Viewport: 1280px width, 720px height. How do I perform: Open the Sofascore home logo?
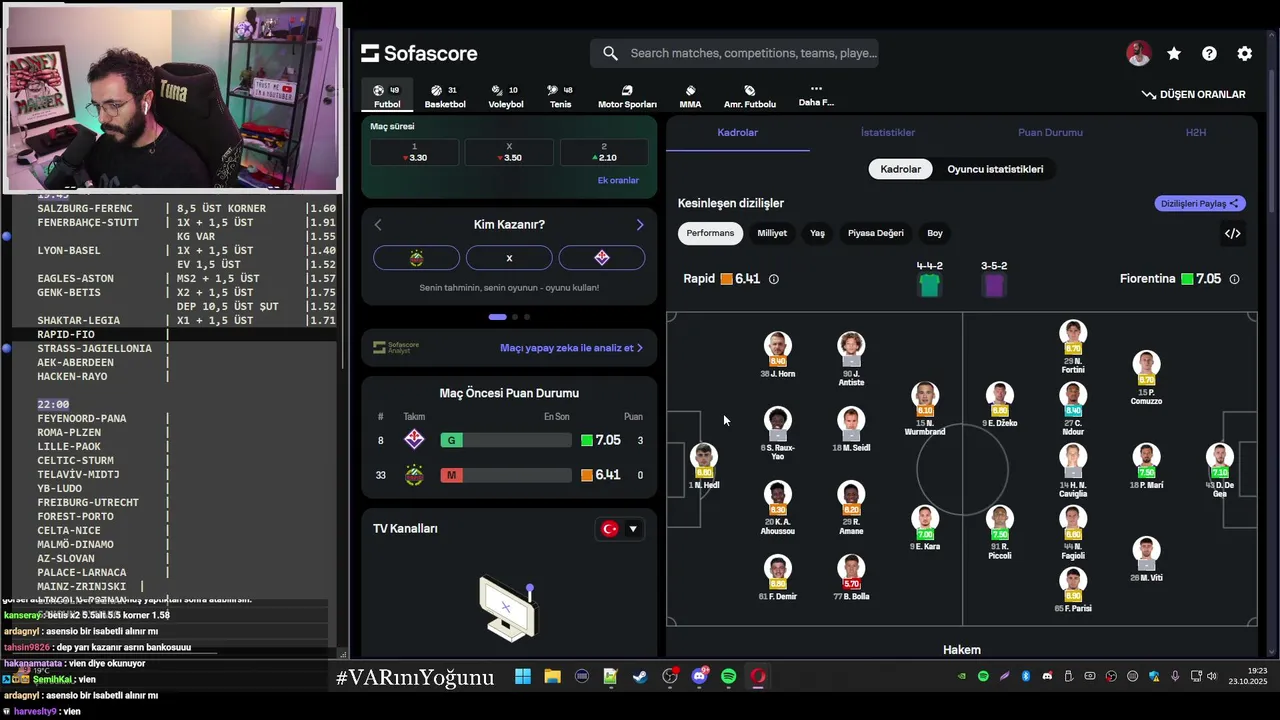pos(419,54)
